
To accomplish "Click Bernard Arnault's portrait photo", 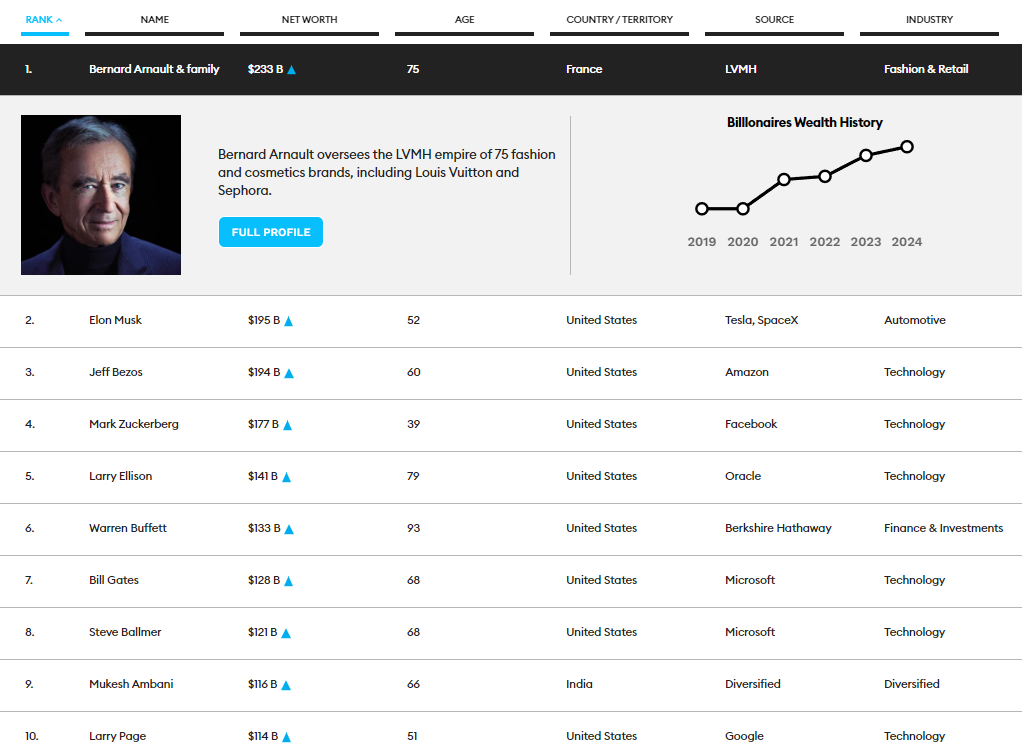I will (101, 195).
